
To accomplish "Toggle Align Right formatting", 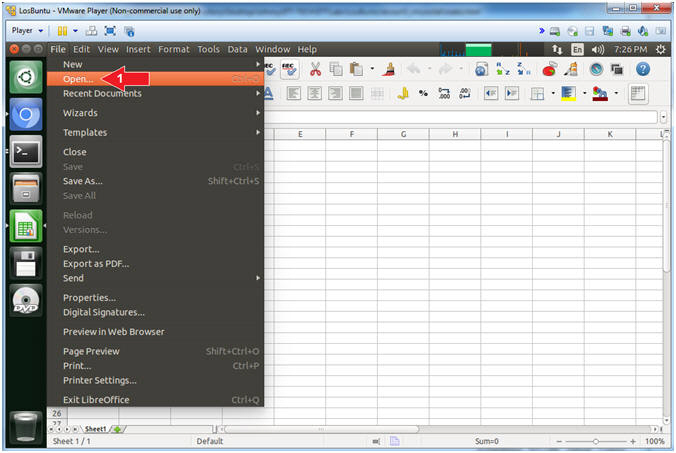I will tap(335, 93).
